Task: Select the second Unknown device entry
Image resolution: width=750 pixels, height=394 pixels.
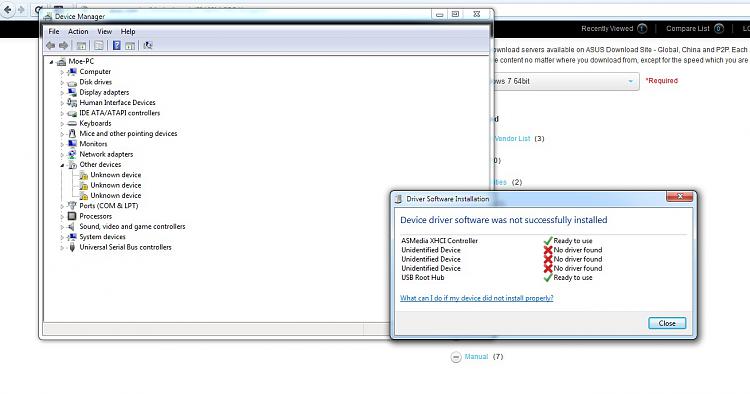Action: coord(116,185)
